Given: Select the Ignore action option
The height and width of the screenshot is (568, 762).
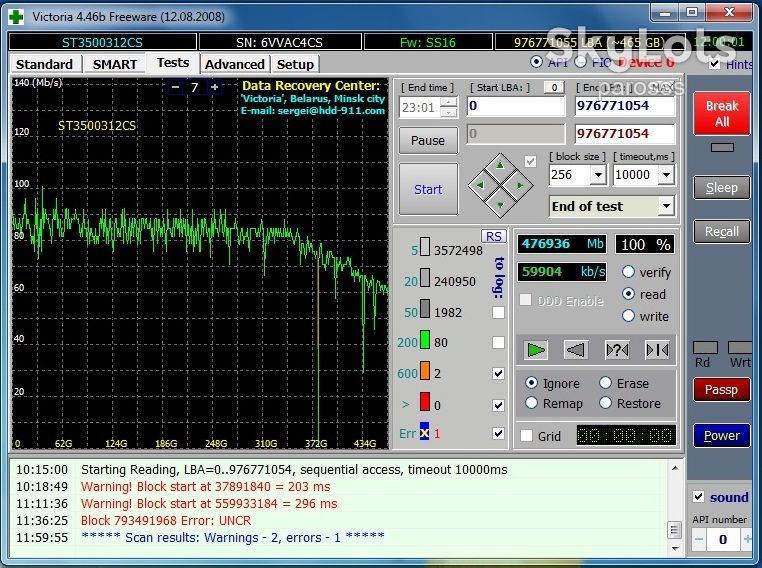Looking at the screenshot, I should (532, 383).
